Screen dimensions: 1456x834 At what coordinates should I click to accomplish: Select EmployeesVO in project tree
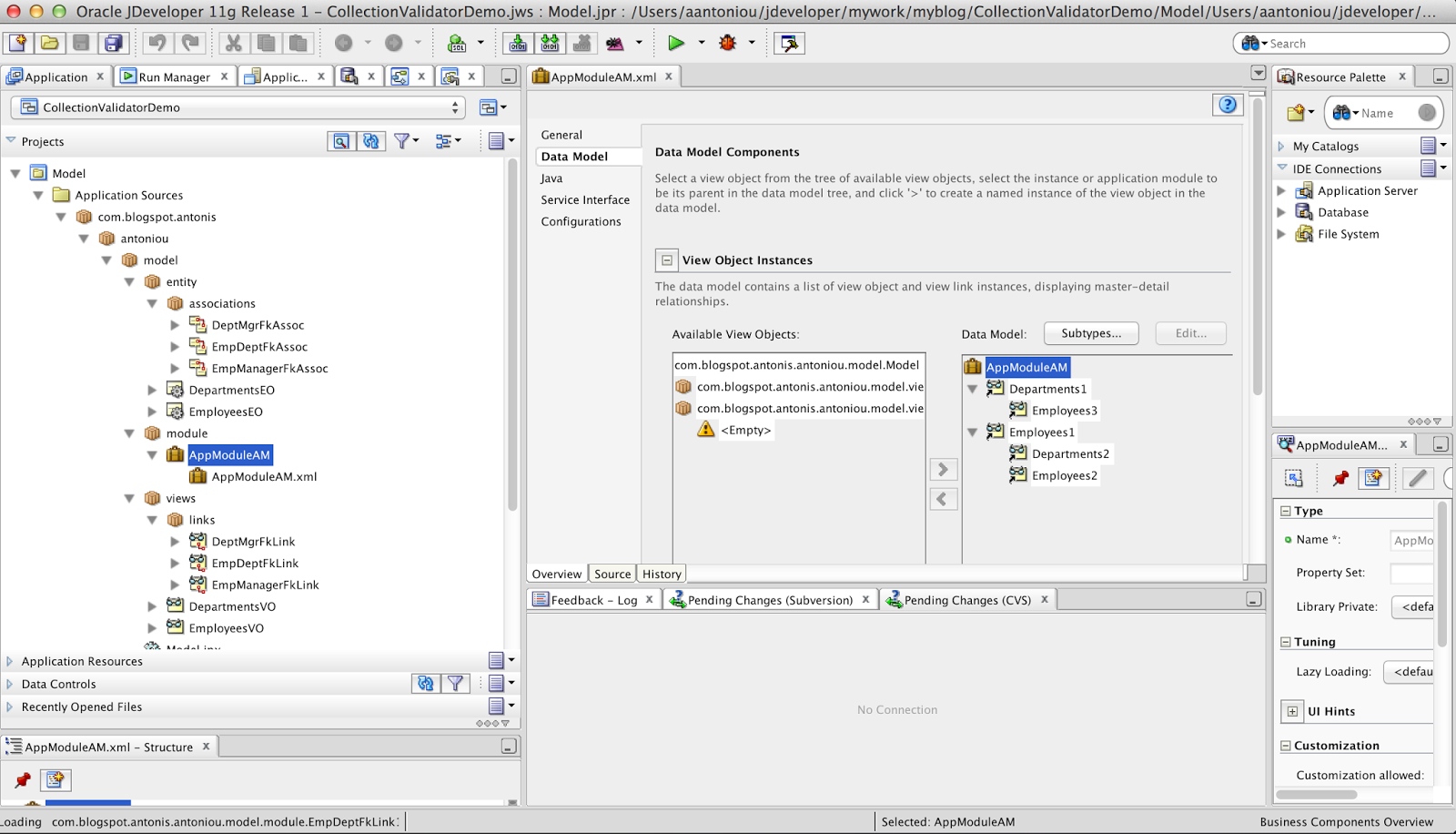(x=226, y=628)
